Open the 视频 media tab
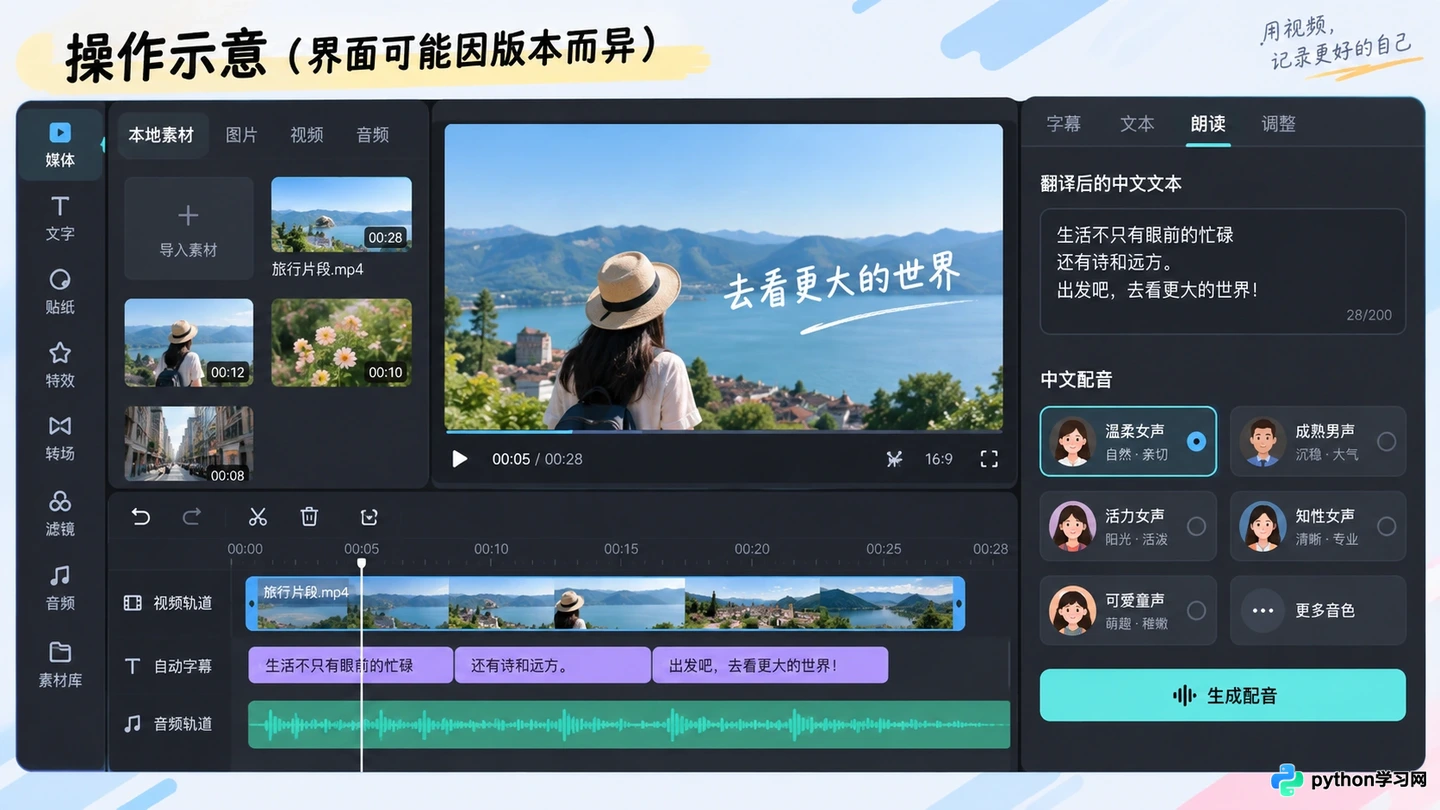The image size is (1440, 810). pyautogui.click(x=306, y=135)
